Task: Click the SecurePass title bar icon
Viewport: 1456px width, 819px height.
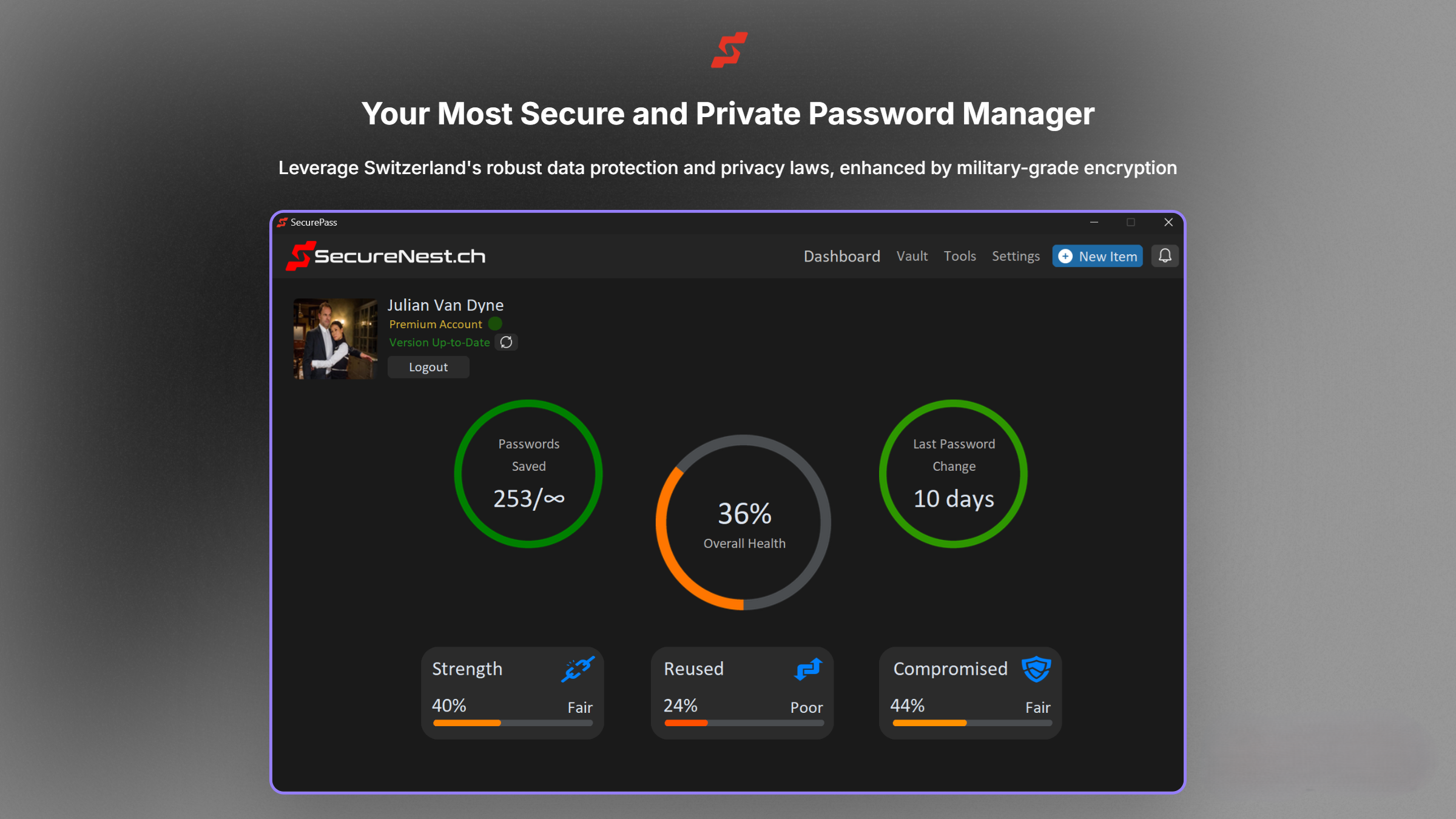Action: tap(282, 222)
